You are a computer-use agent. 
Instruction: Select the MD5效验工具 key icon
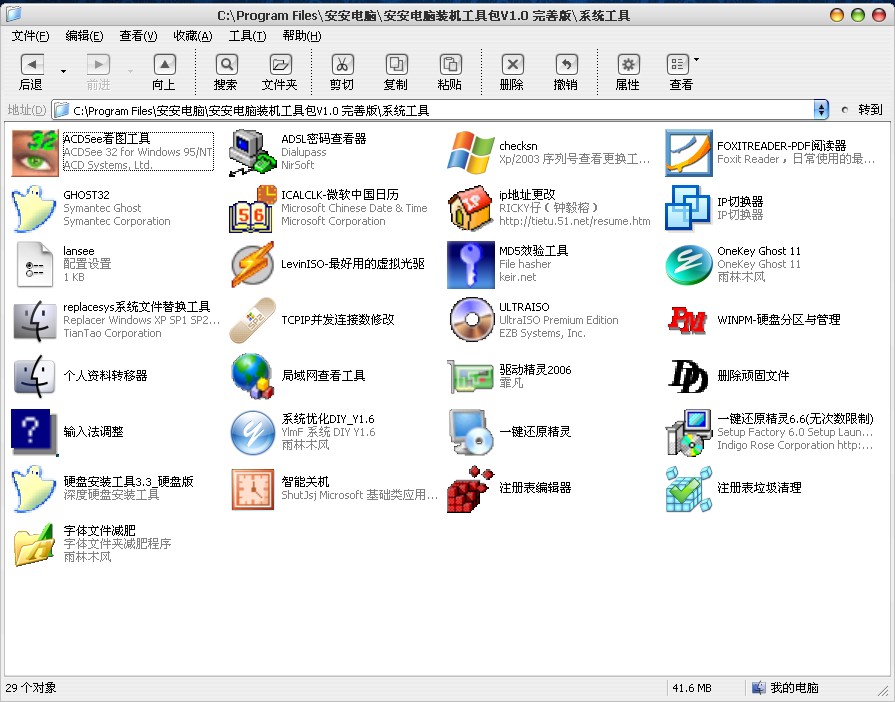[x=471, y=264]
